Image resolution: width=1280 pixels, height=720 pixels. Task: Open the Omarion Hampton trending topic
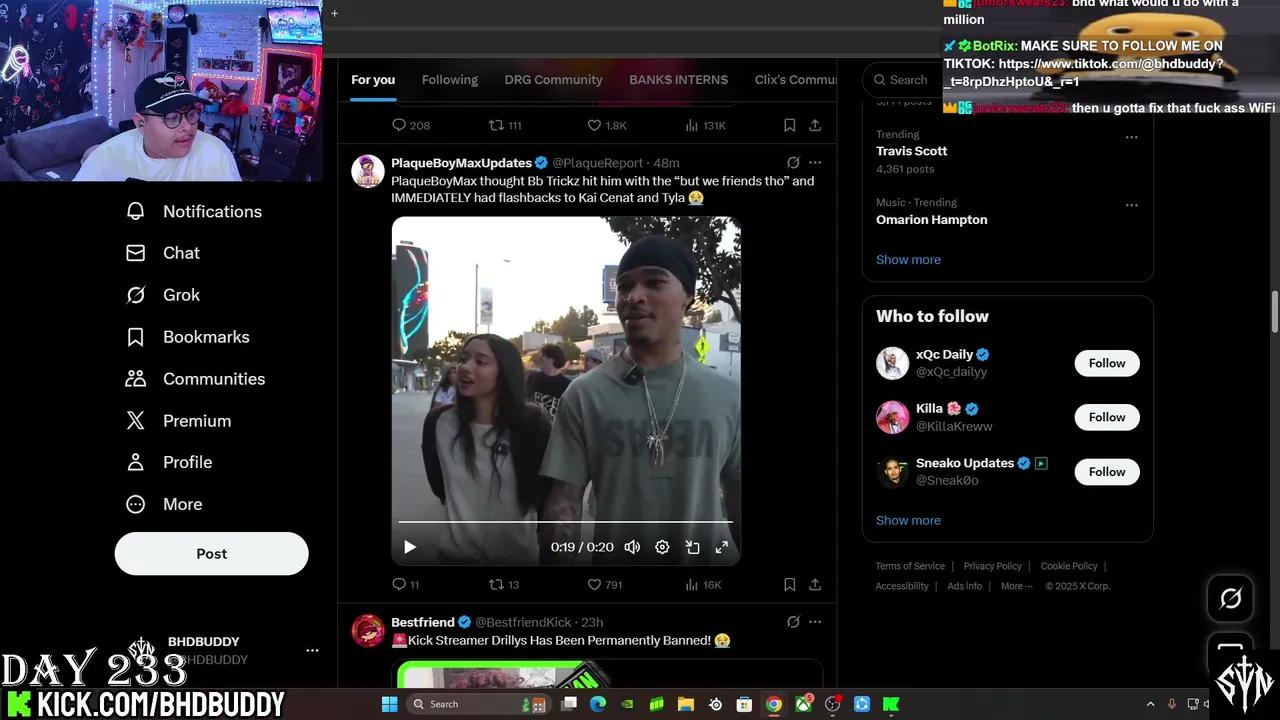click(931, 220)
